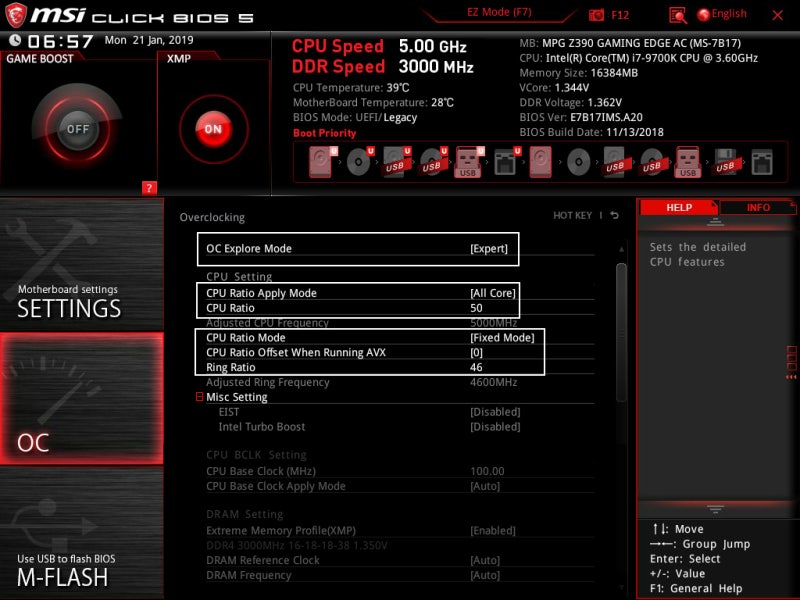Select the UEFI USB key boot icon
Image resolution: width=800 pixels, height=600 pixels.
(x=469, y=162)
